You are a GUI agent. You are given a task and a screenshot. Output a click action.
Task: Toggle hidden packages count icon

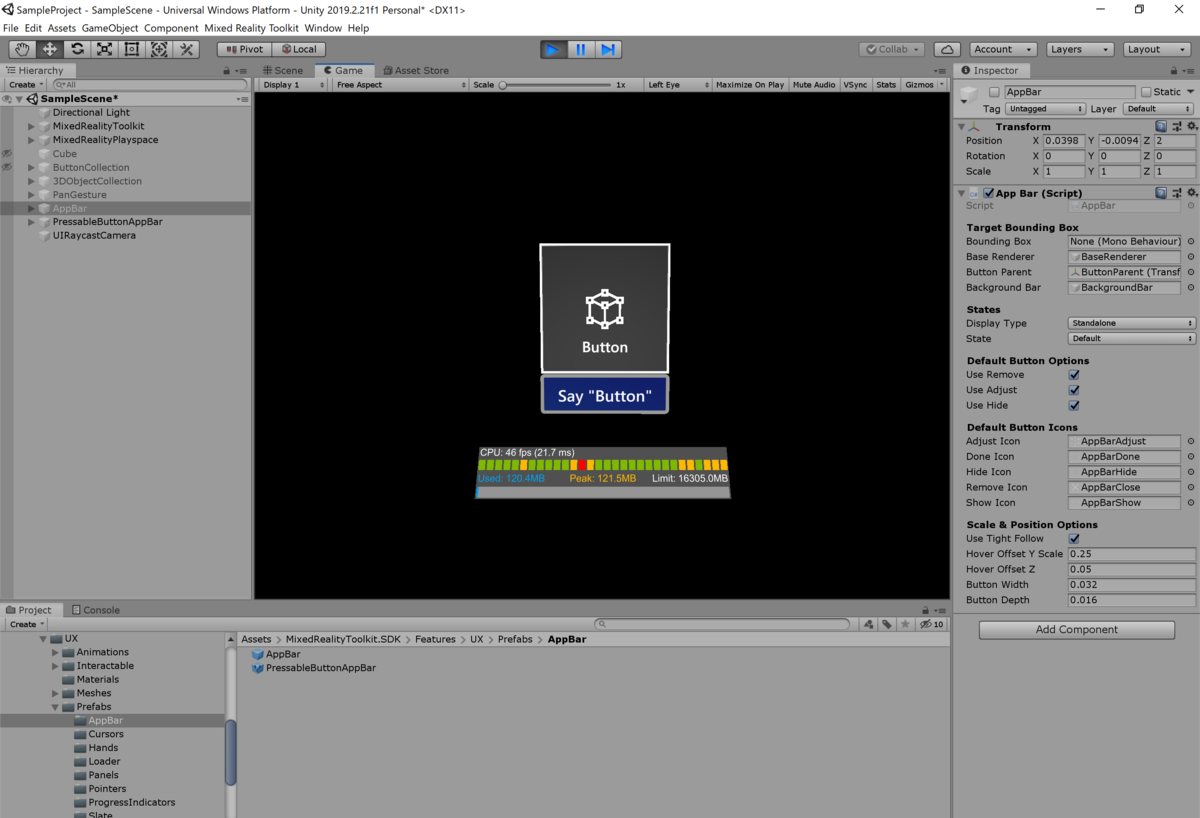coord(931,624)
